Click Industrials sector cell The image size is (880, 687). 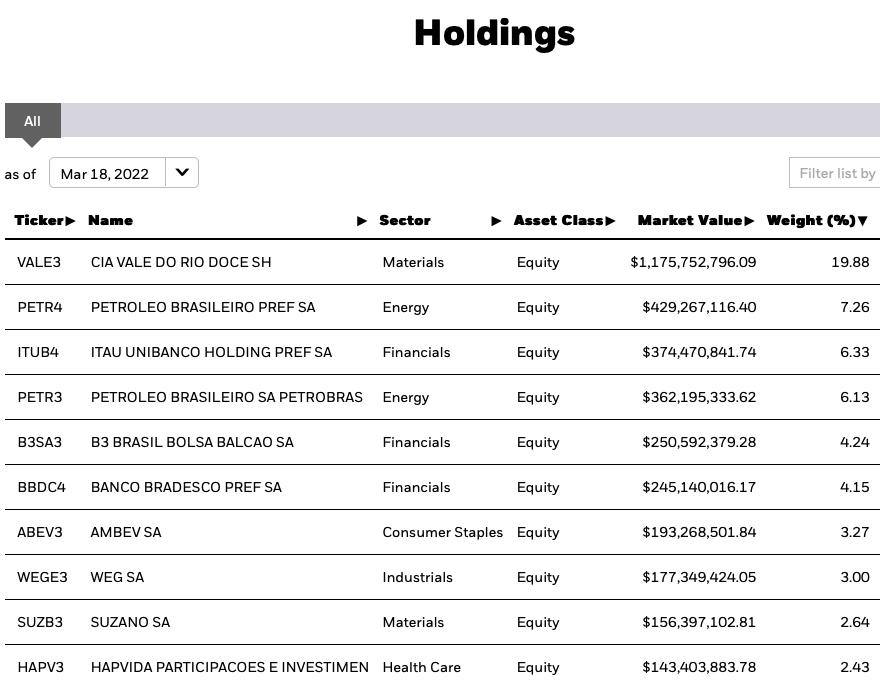click(x=418, y=577)
